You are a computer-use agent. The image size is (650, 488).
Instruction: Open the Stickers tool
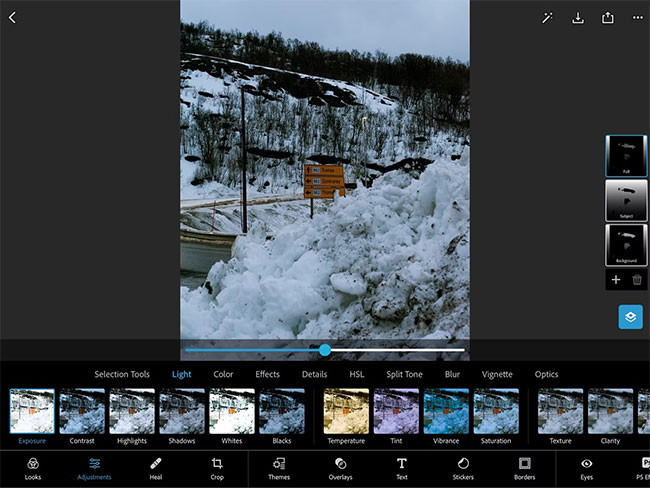point(463,469)
